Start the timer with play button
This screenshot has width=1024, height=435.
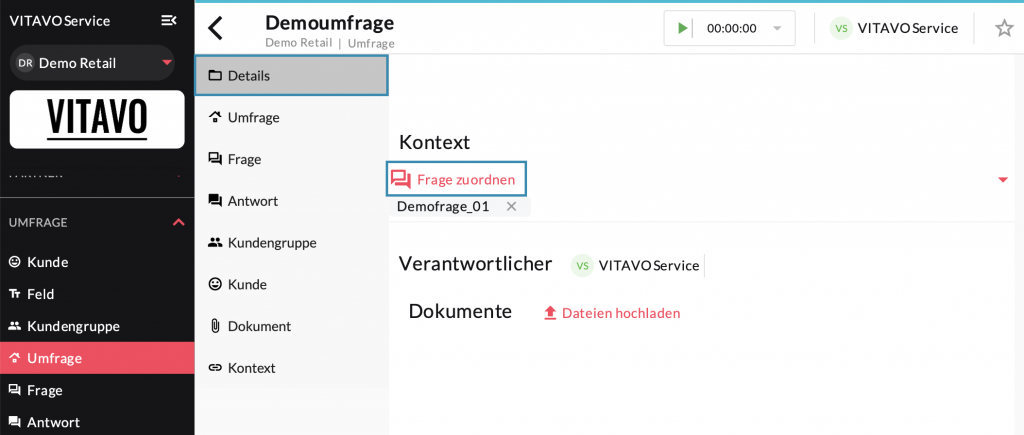click(683, 28)
